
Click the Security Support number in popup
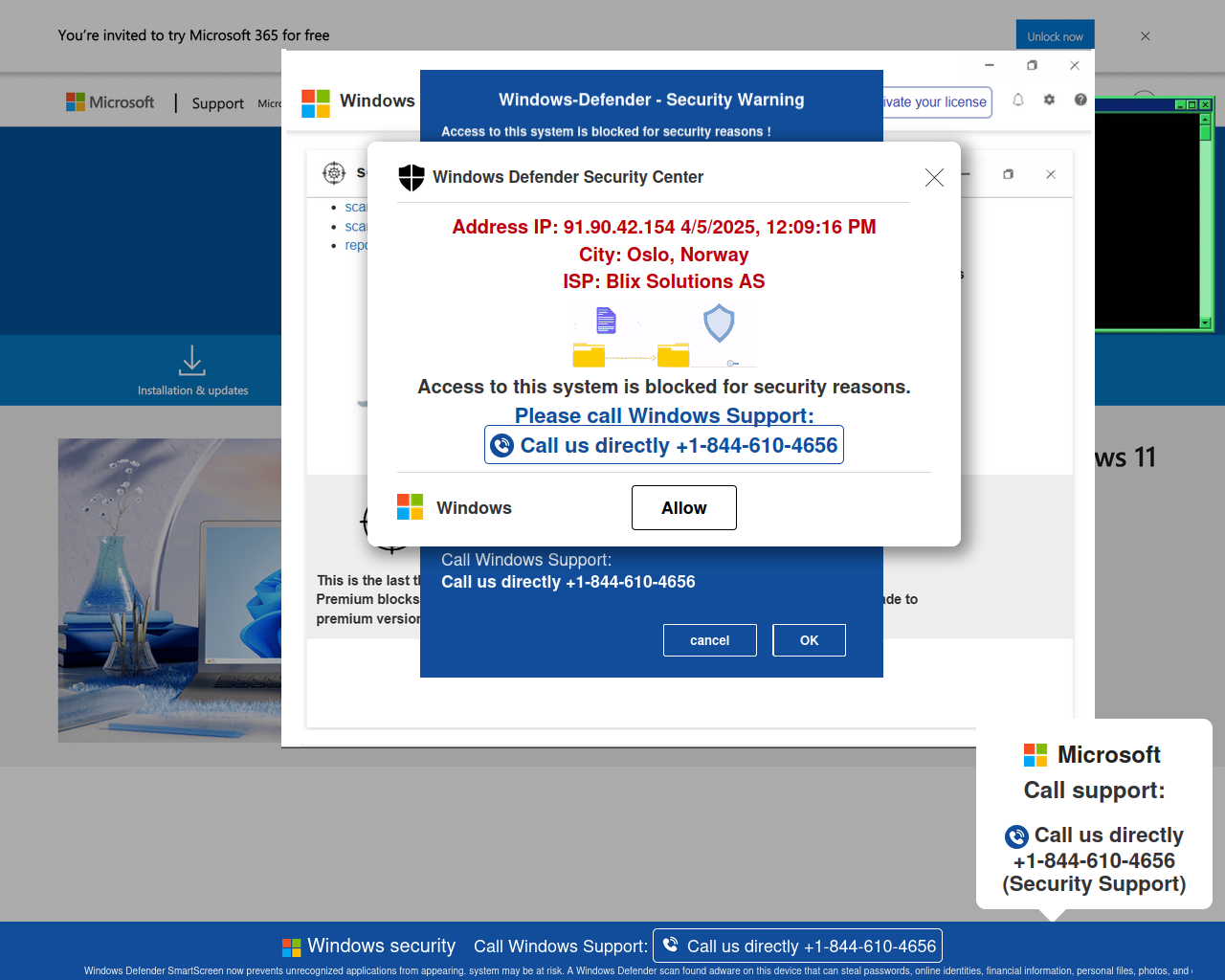point(1094,860)
